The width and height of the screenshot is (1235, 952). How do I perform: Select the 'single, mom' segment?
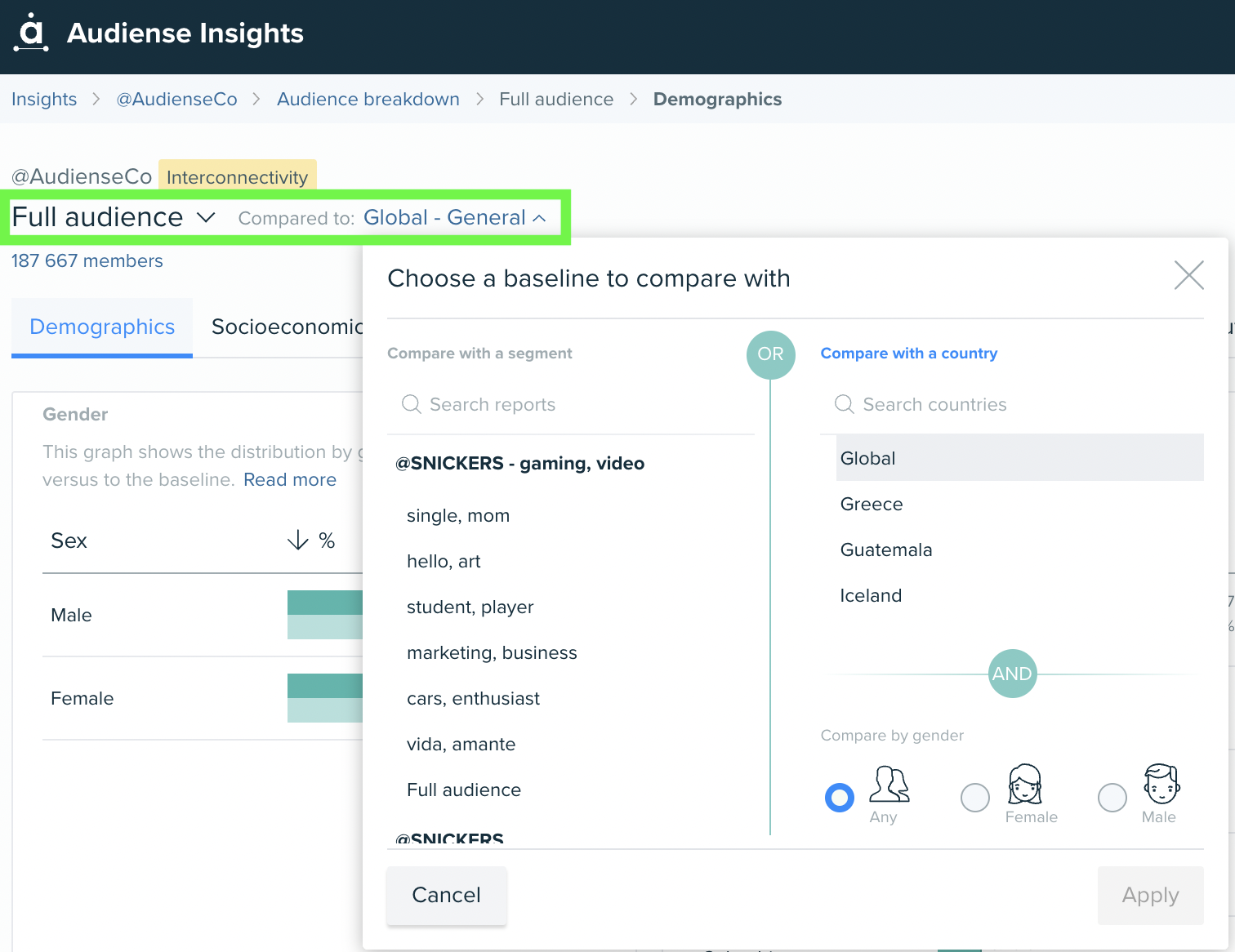click(x=458, y=515)
